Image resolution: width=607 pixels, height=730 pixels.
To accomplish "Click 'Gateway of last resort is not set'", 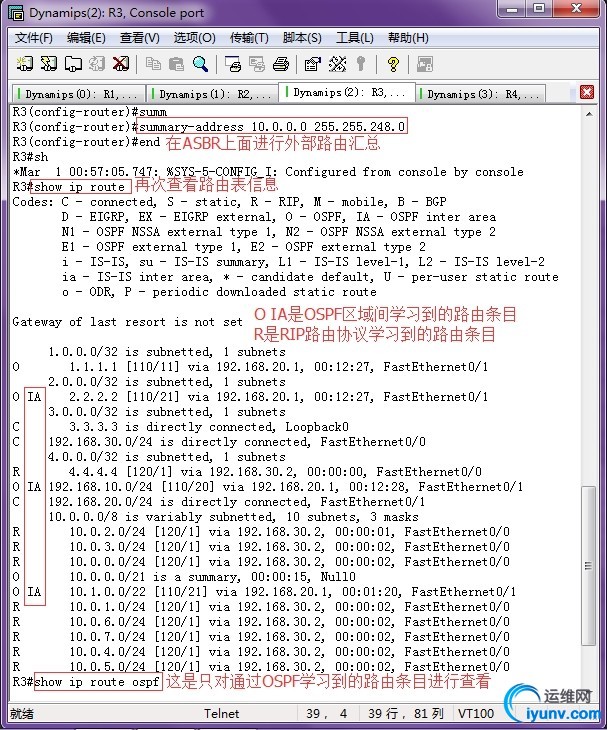I will click(x=127, y=322).
